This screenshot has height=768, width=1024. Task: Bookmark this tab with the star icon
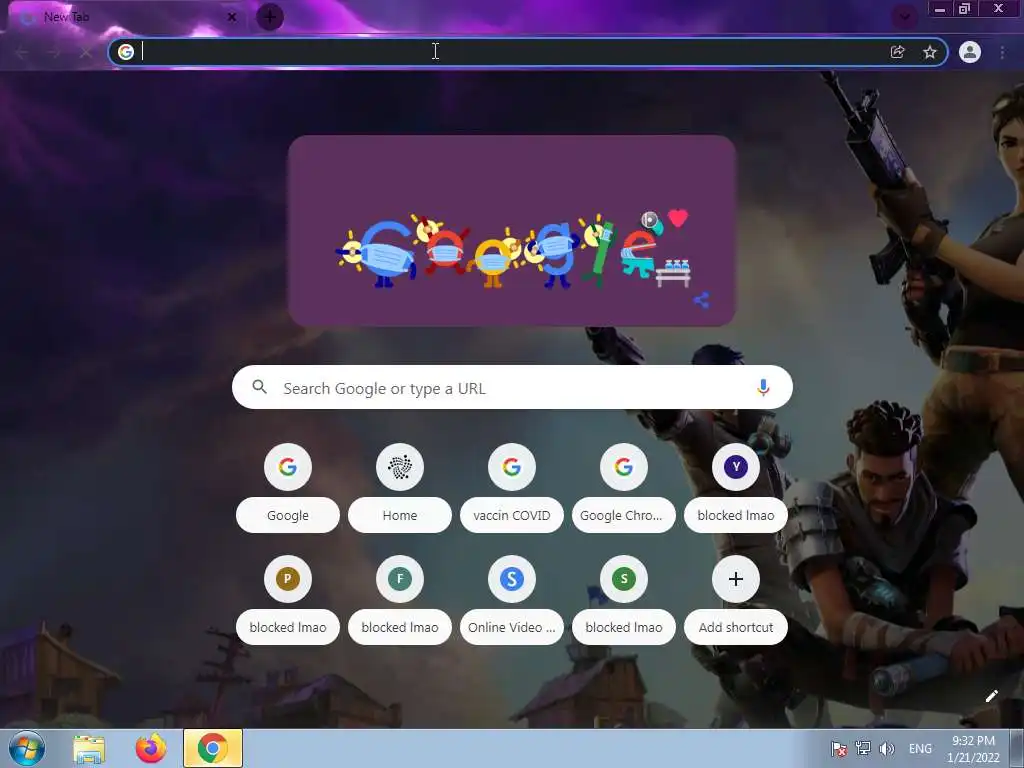coord(930,52)
